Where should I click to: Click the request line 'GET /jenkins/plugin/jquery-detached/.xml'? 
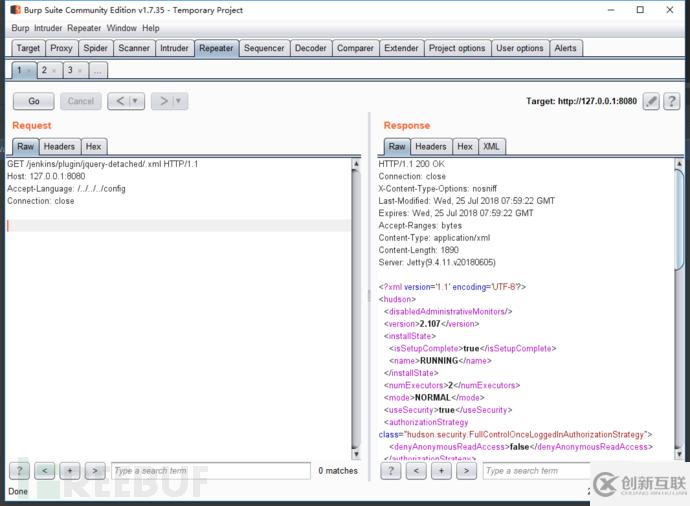84,164
